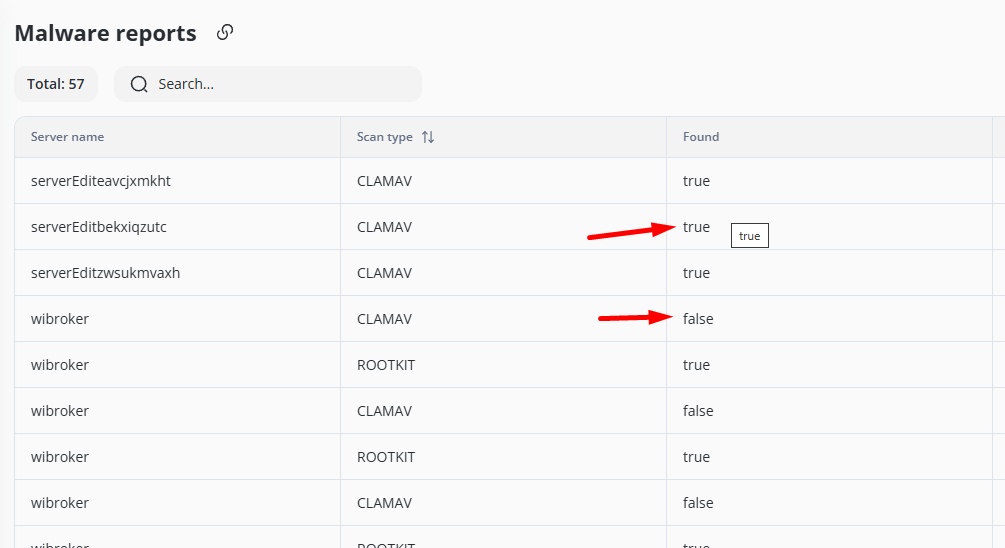Select the Found column header
The image size is (1005, 548).
[x=701, y=137]
